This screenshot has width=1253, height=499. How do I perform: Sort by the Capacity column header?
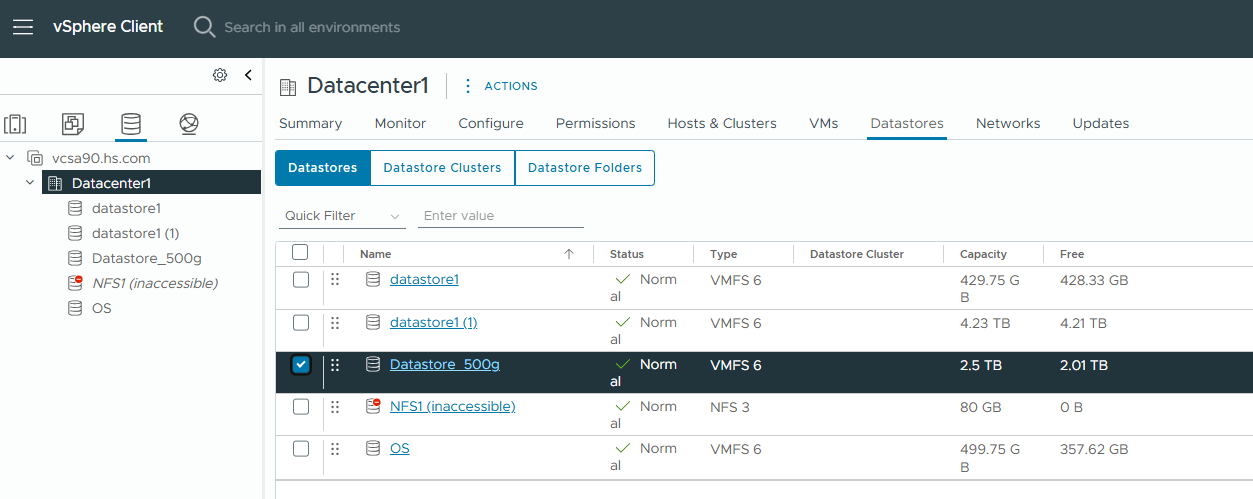point(983,254)
